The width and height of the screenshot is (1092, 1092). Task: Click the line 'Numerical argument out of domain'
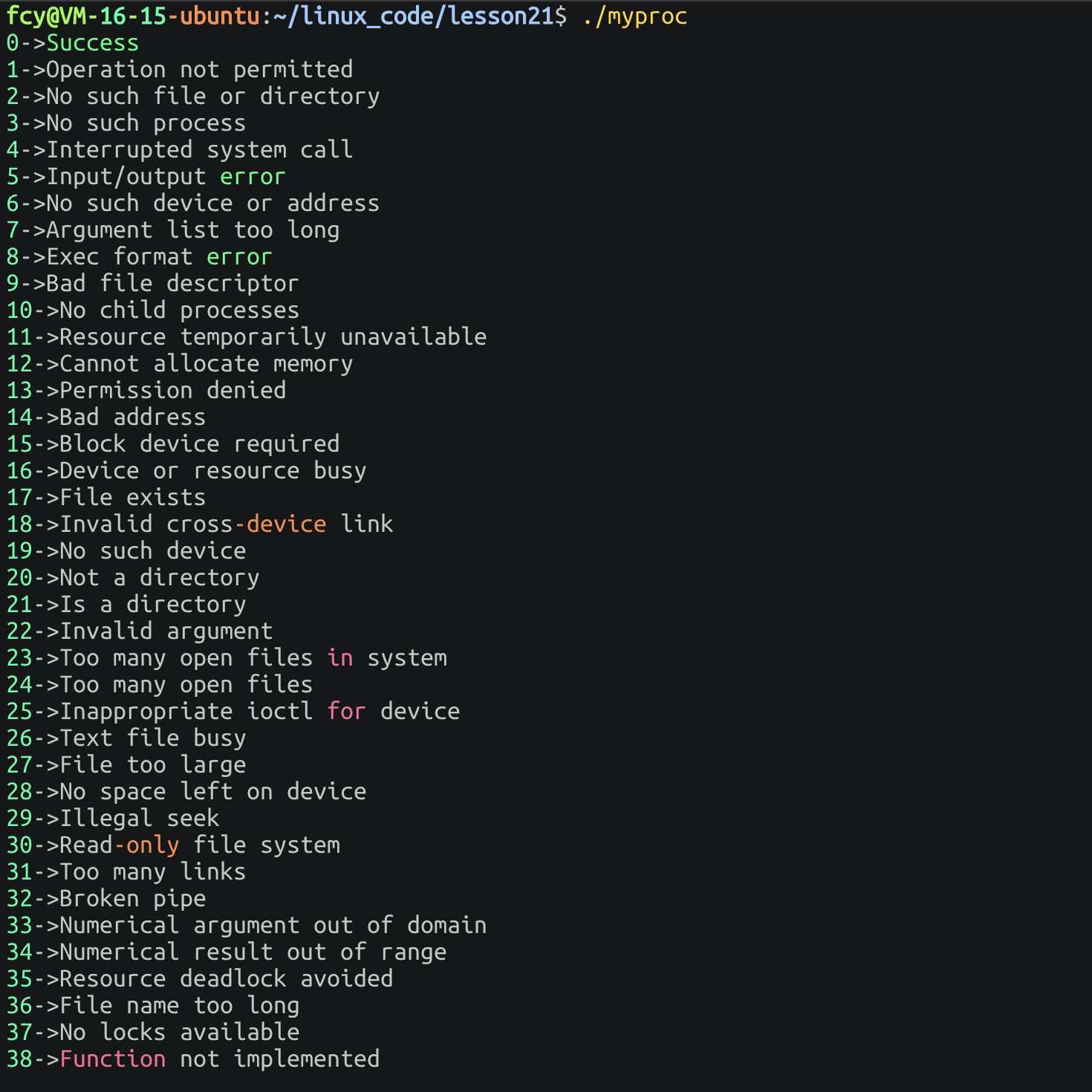273,926
